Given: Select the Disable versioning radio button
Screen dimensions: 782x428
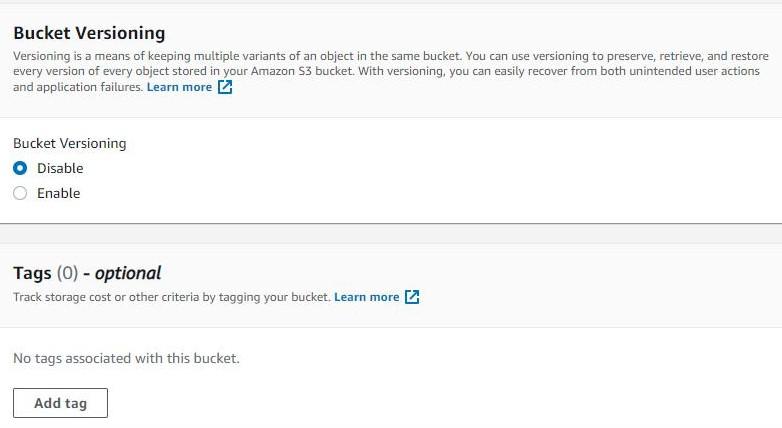Looking at the screenshot, I should (20, 168).
